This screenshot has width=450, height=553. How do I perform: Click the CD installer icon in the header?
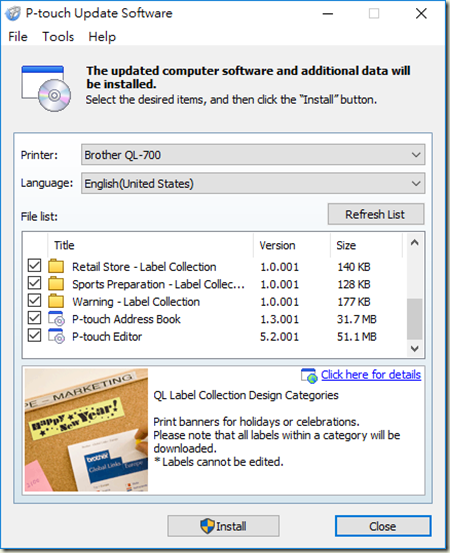coord(45,88)
